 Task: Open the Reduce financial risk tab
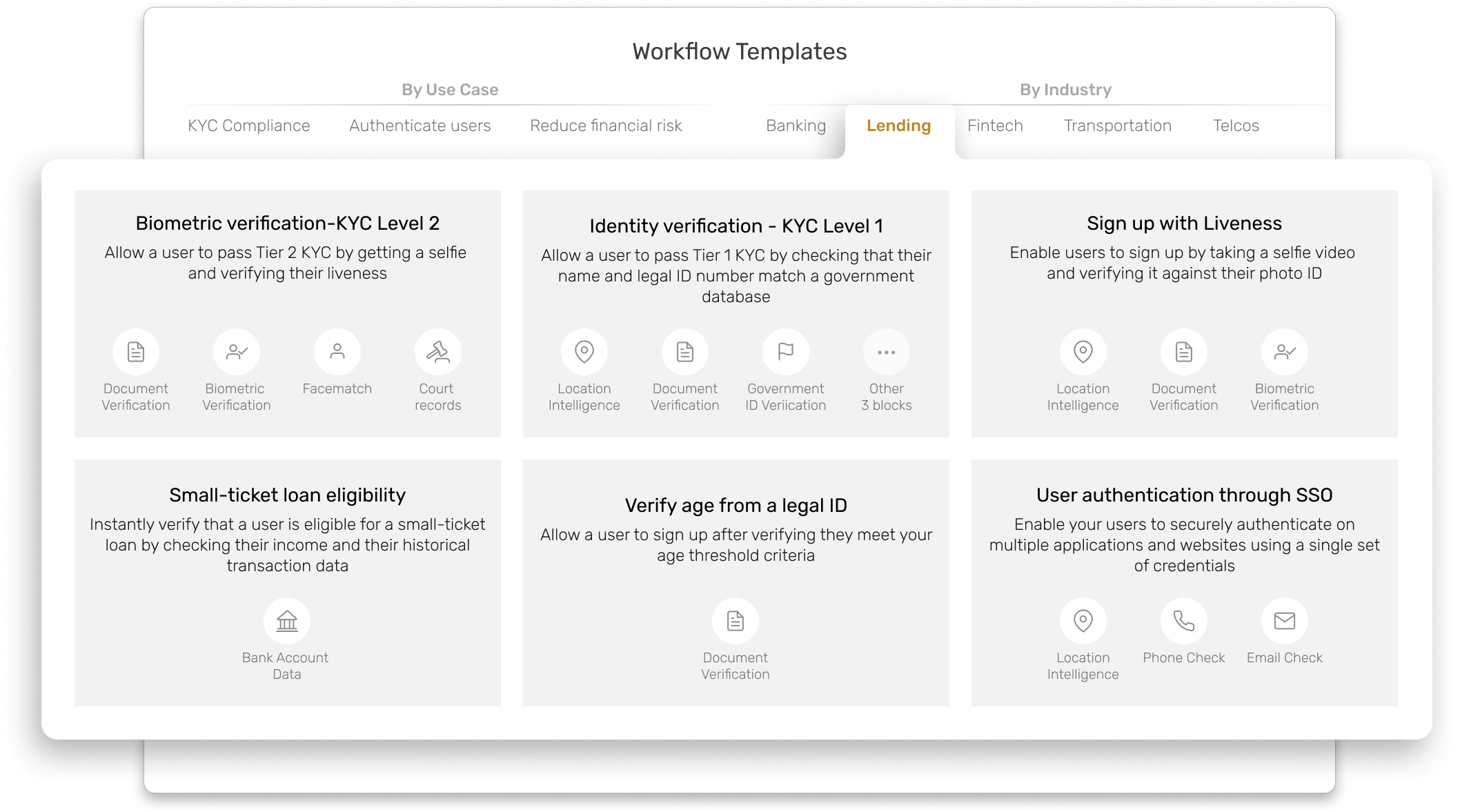[x=606, y=126]
